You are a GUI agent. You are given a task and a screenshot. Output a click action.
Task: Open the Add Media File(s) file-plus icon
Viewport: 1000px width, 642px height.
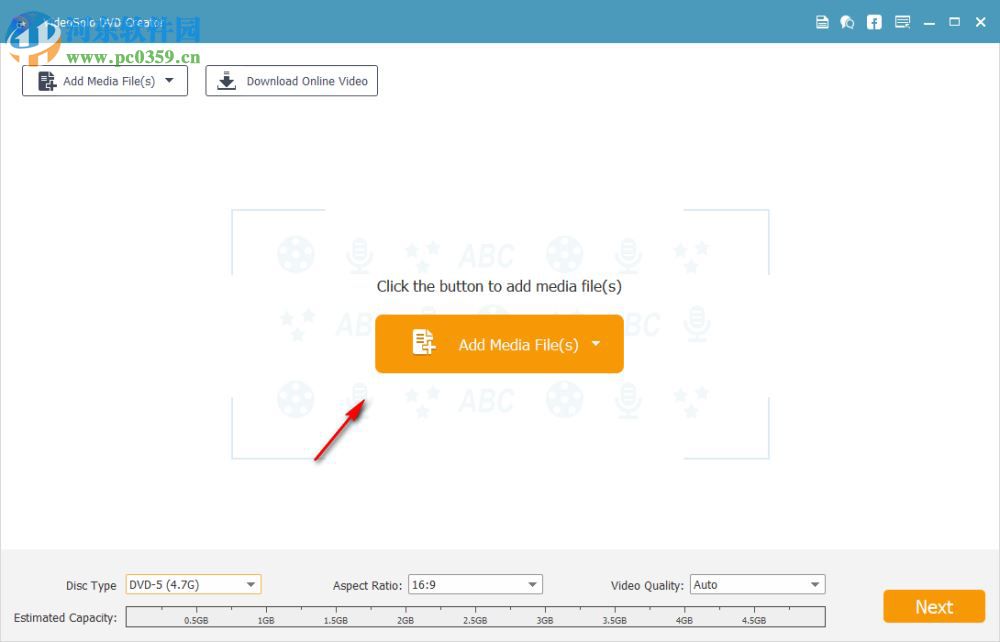click(x=47, y=81)
